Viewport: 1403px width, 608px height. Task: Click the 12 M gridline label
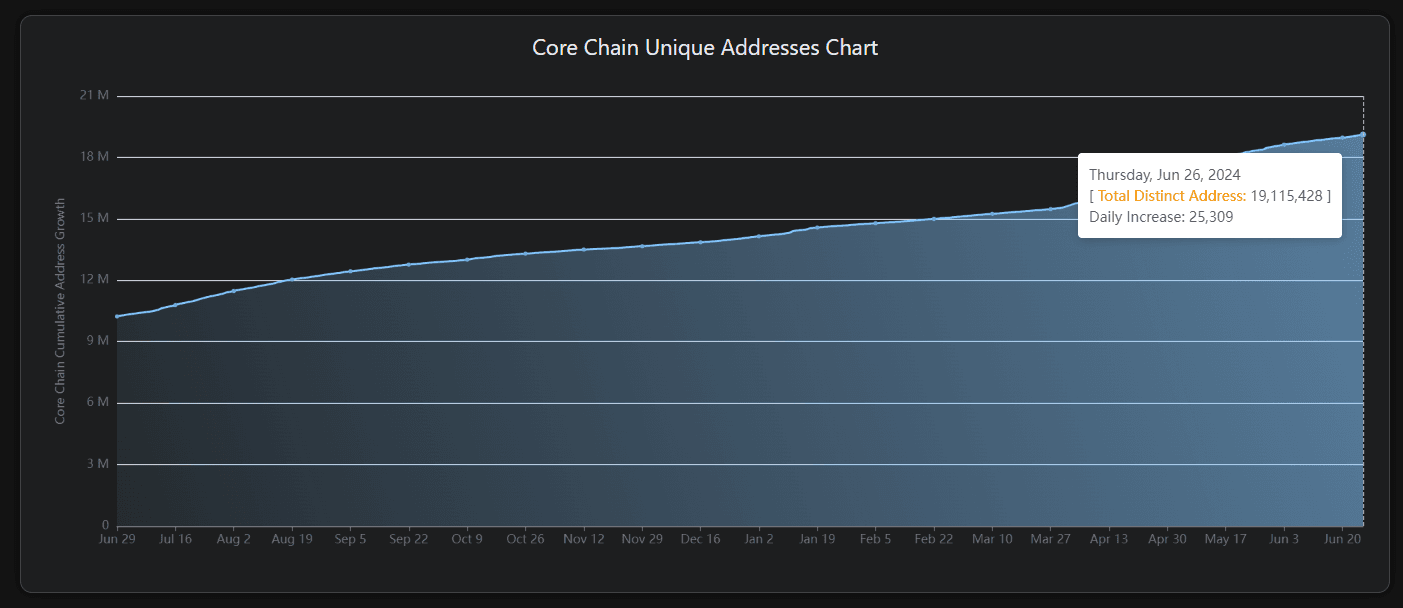pyautogui.click(x=94, y=278)
